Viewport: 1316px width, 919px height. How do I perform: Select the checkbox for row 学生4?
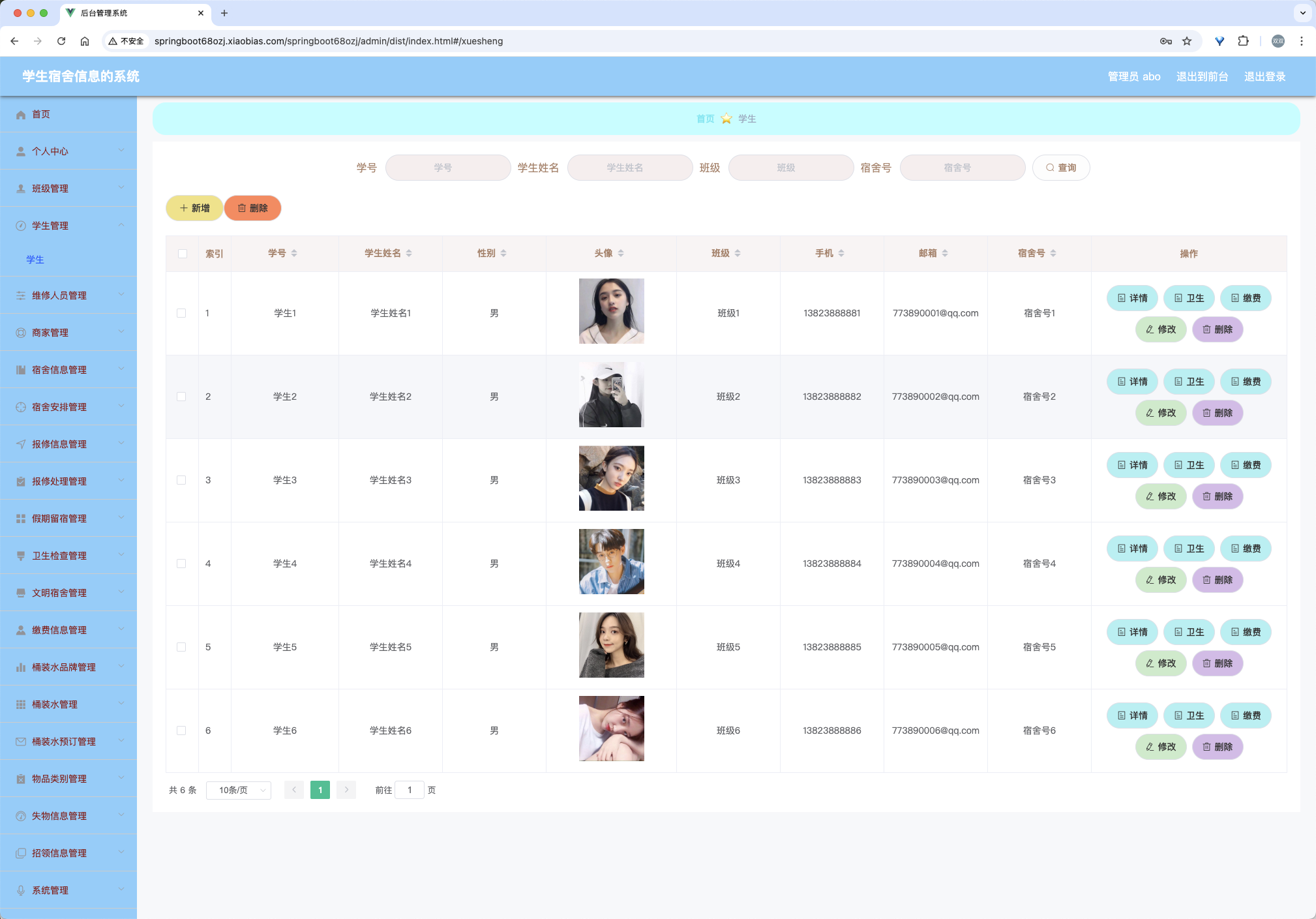pyautogui.click(x=181, y=564)
